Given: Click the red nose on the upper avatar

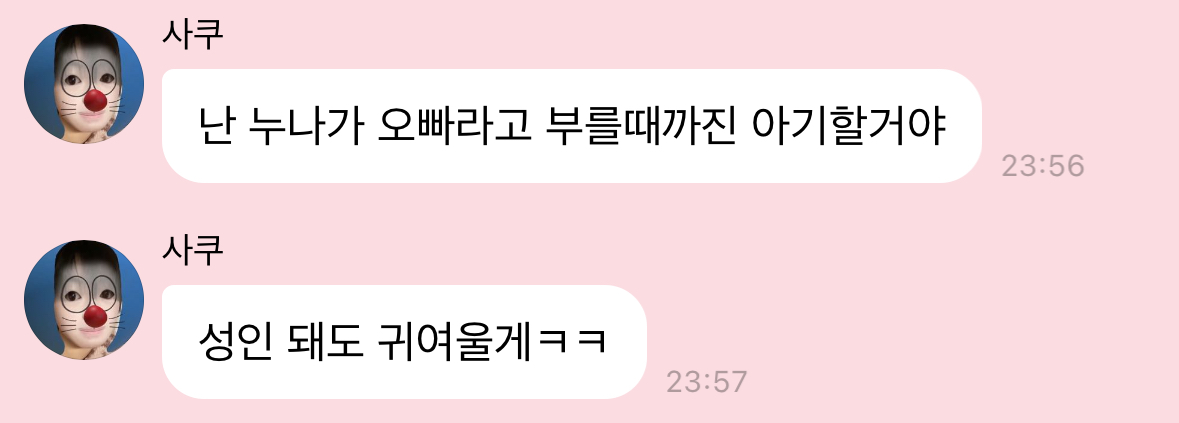Looking at the screenshot, I should pyautogui.click(x=95, y=99).
